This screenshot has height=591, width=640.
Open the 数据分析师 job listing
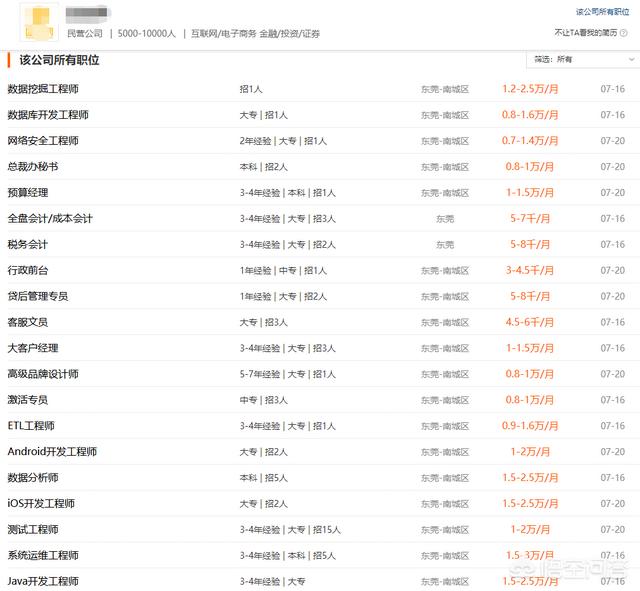33,478
